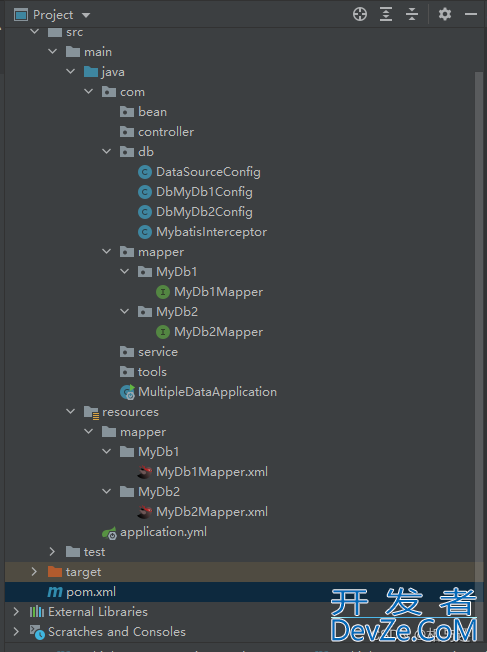Click the Select Opened File locate icon
The image size is (487, 652).
(x=360, y=14)
